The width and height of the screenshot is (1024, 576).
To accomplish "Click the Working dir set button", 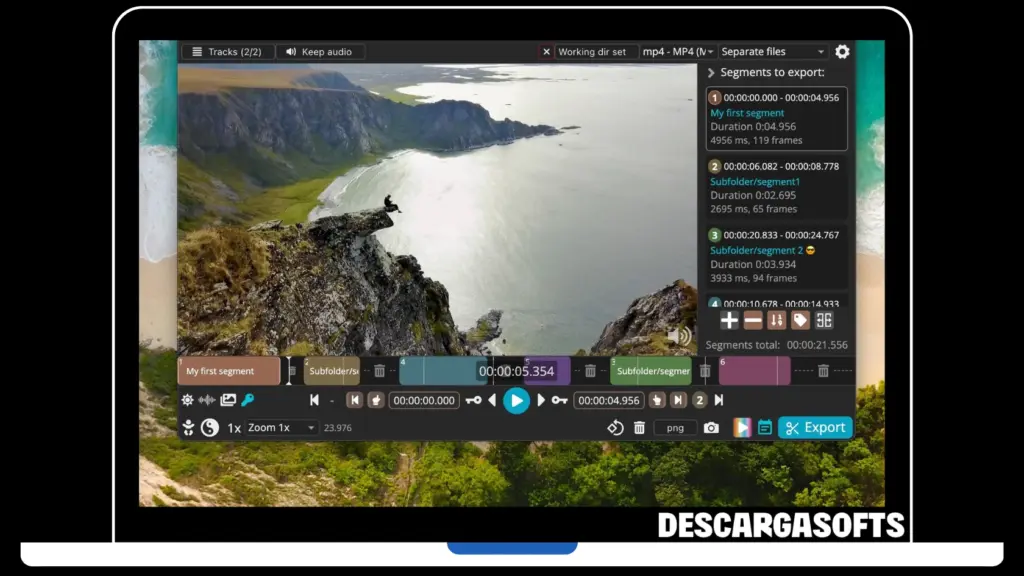I will click(590, 52).
